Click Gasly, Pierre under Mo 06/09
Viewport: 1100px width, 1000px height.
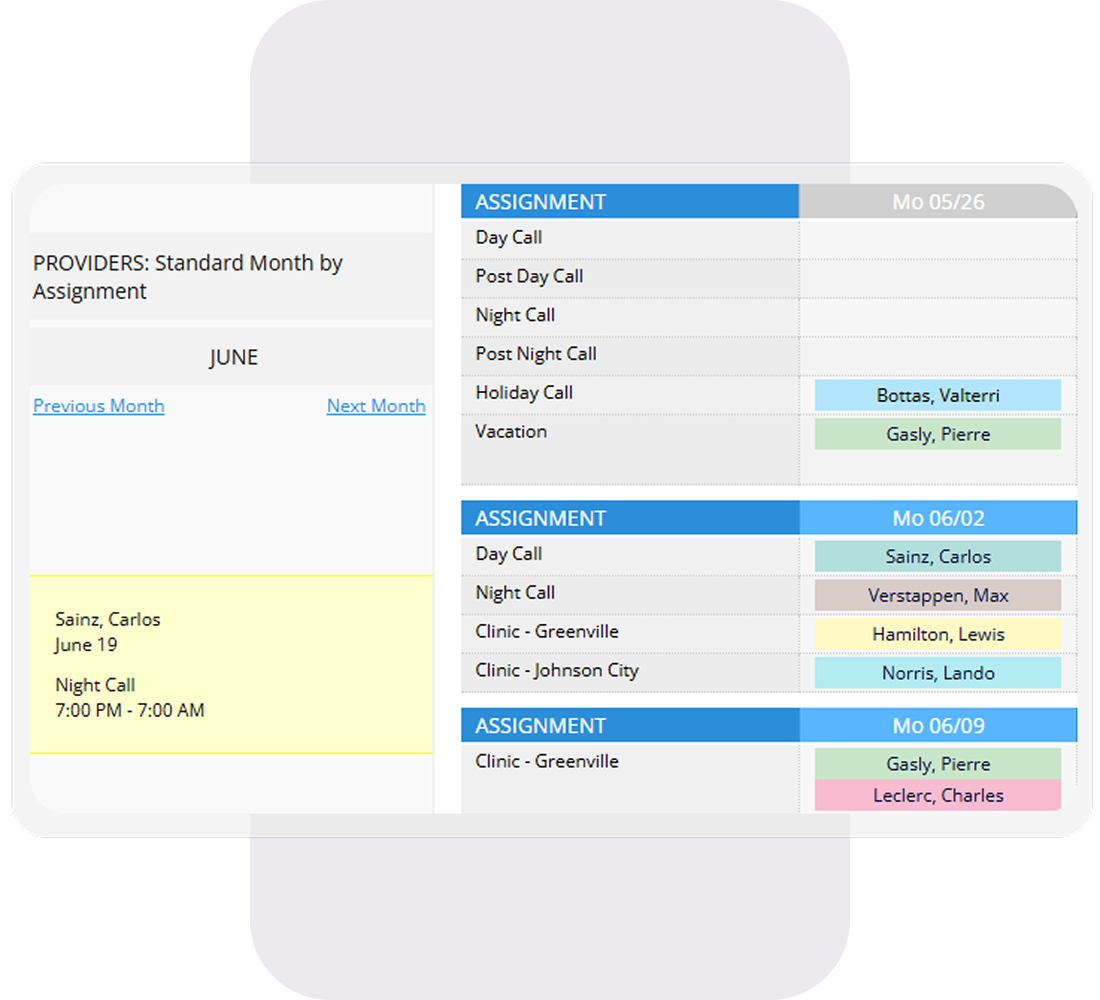938,764
